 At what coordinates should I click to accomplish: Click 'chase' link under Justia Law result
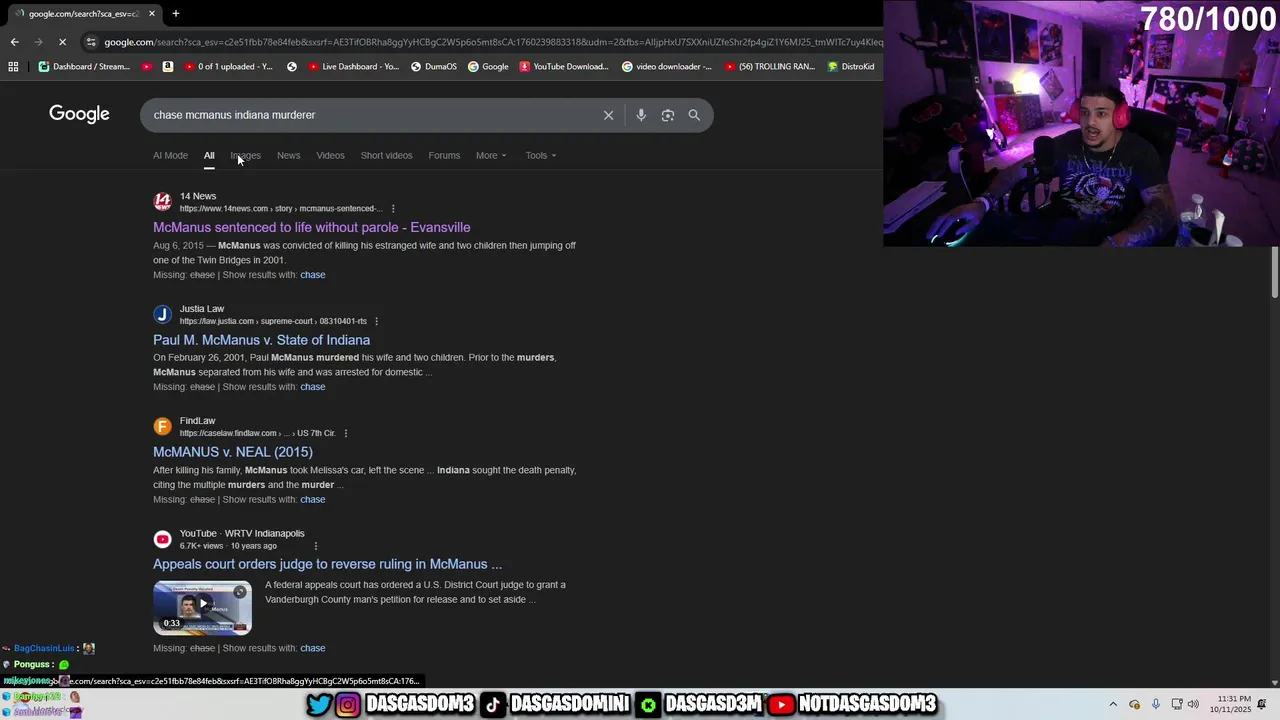tap(312, 387)
